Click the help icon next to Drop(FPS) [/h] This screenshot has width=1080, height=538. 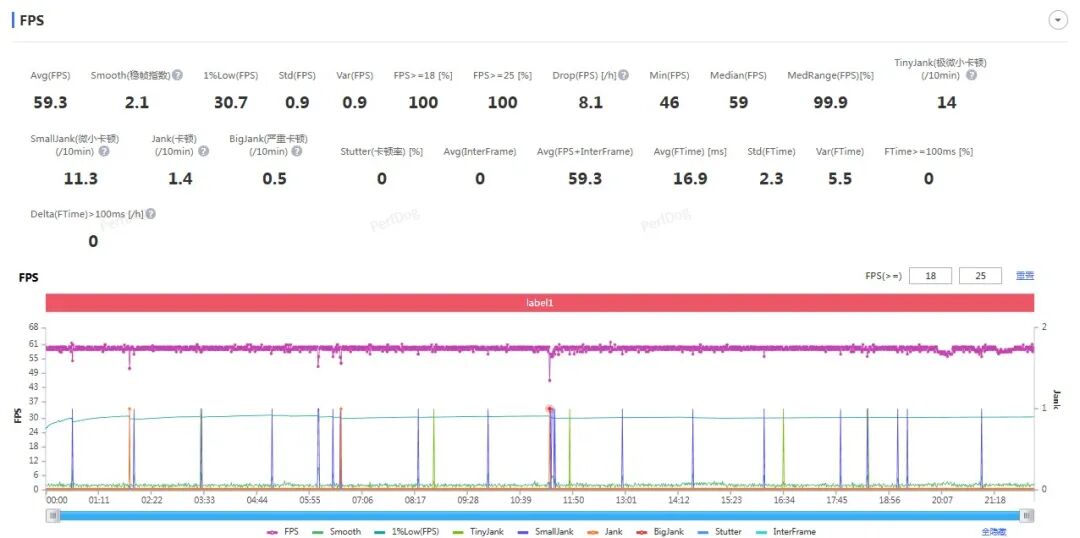(623, 75)
